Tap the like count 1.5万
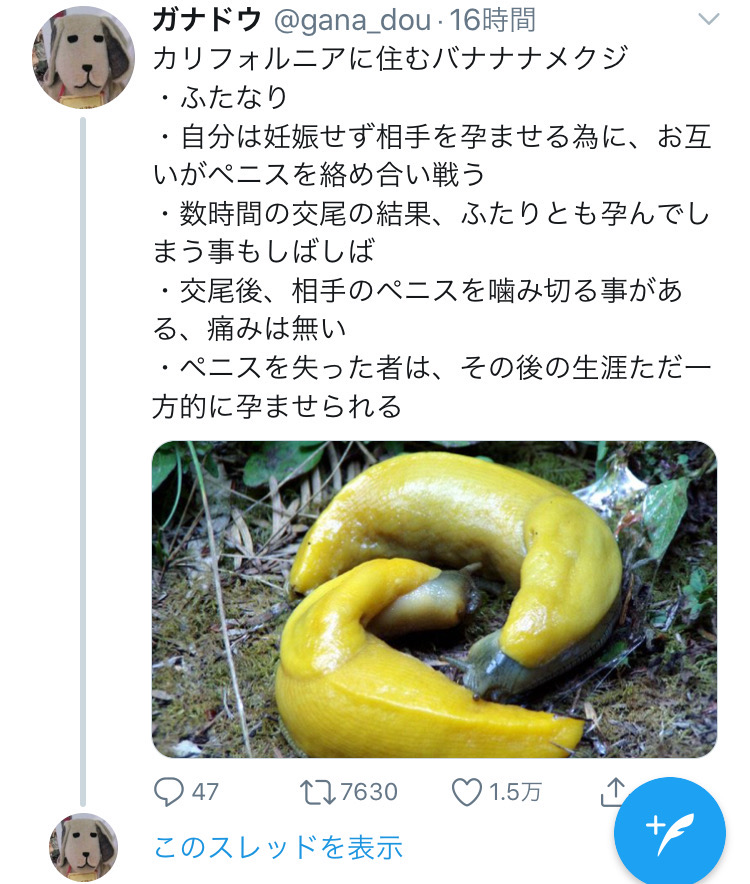Viewport: 750px width, 884px height. 516,792
